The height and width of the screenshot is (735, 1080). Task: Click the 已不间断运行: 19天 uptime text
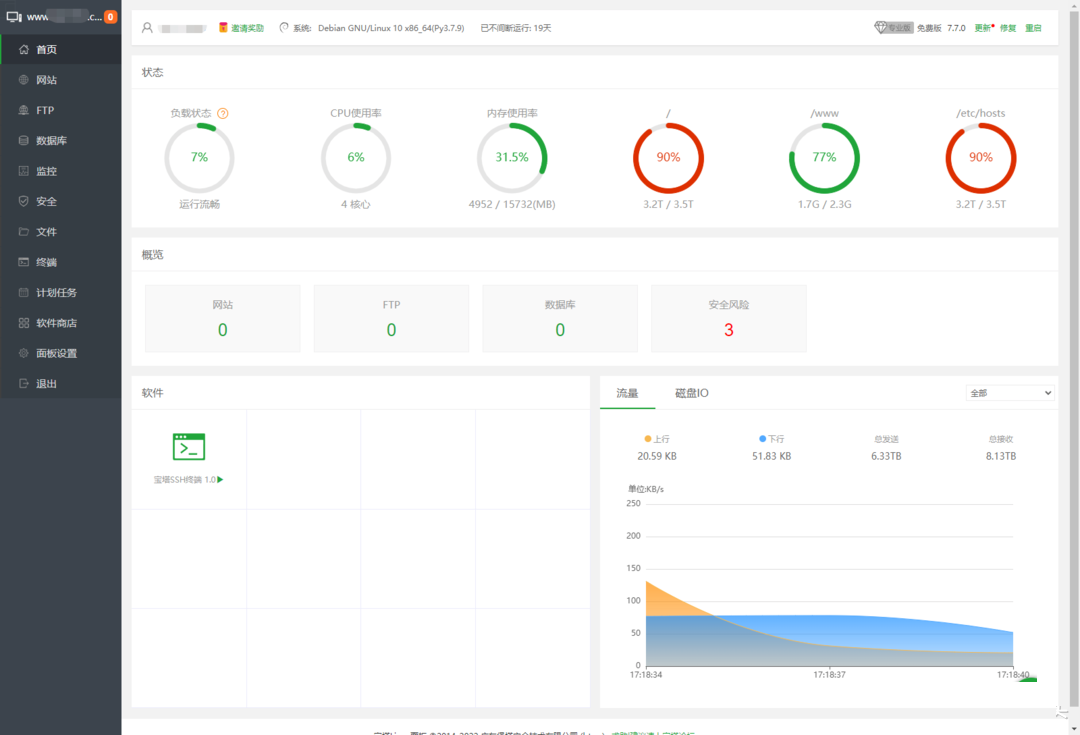(515, 28)
